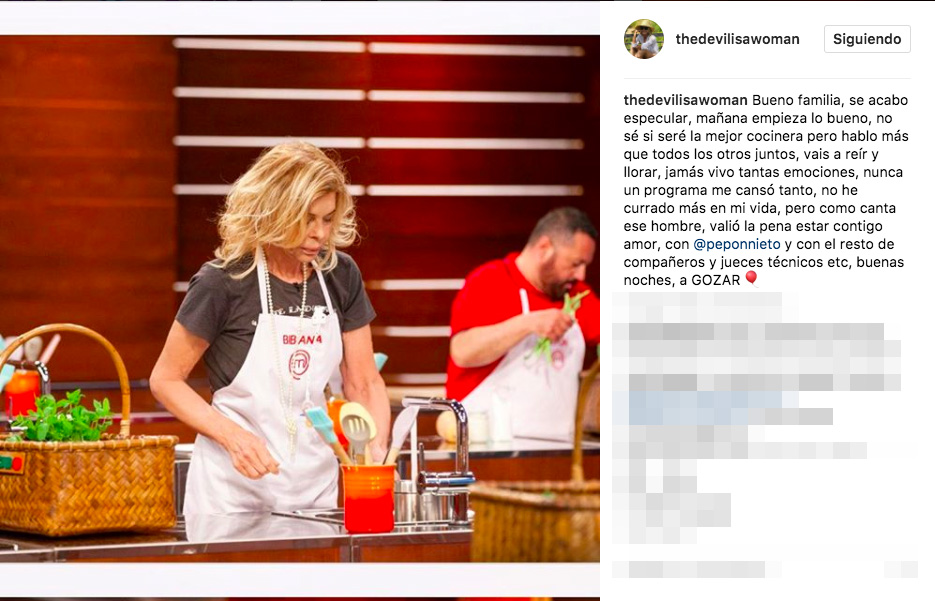
Task: Click the orange utensil holder in photo
Action: point(368,498)
